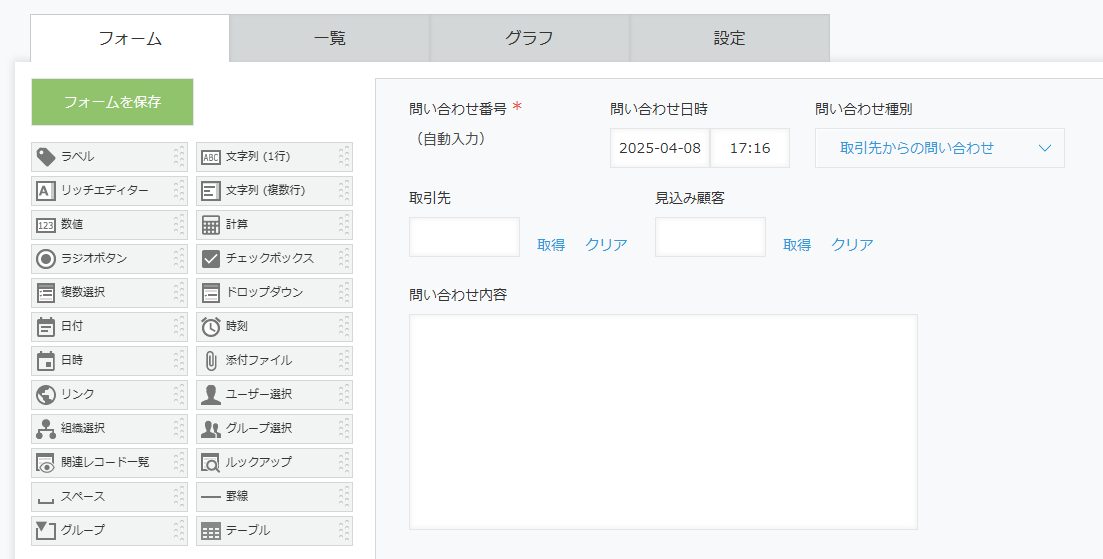Select the ルックアップ field icon
The height and width of the screenshot is (559, 1103).
click(210, 463)
